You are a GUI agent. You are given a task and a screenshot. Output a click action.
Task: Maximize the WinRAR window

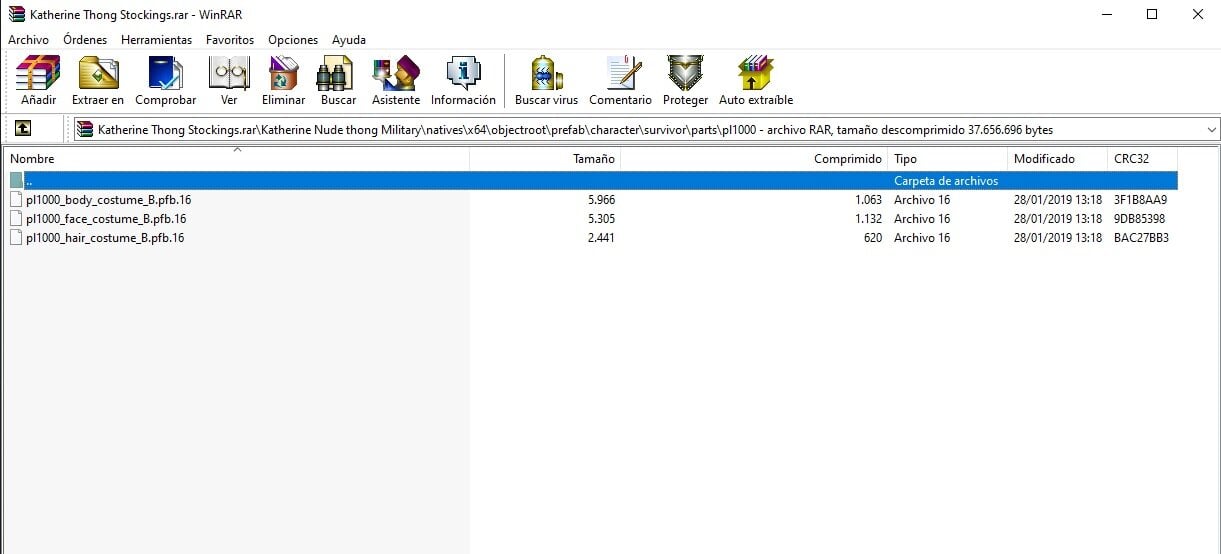[x=1151, y=14]
